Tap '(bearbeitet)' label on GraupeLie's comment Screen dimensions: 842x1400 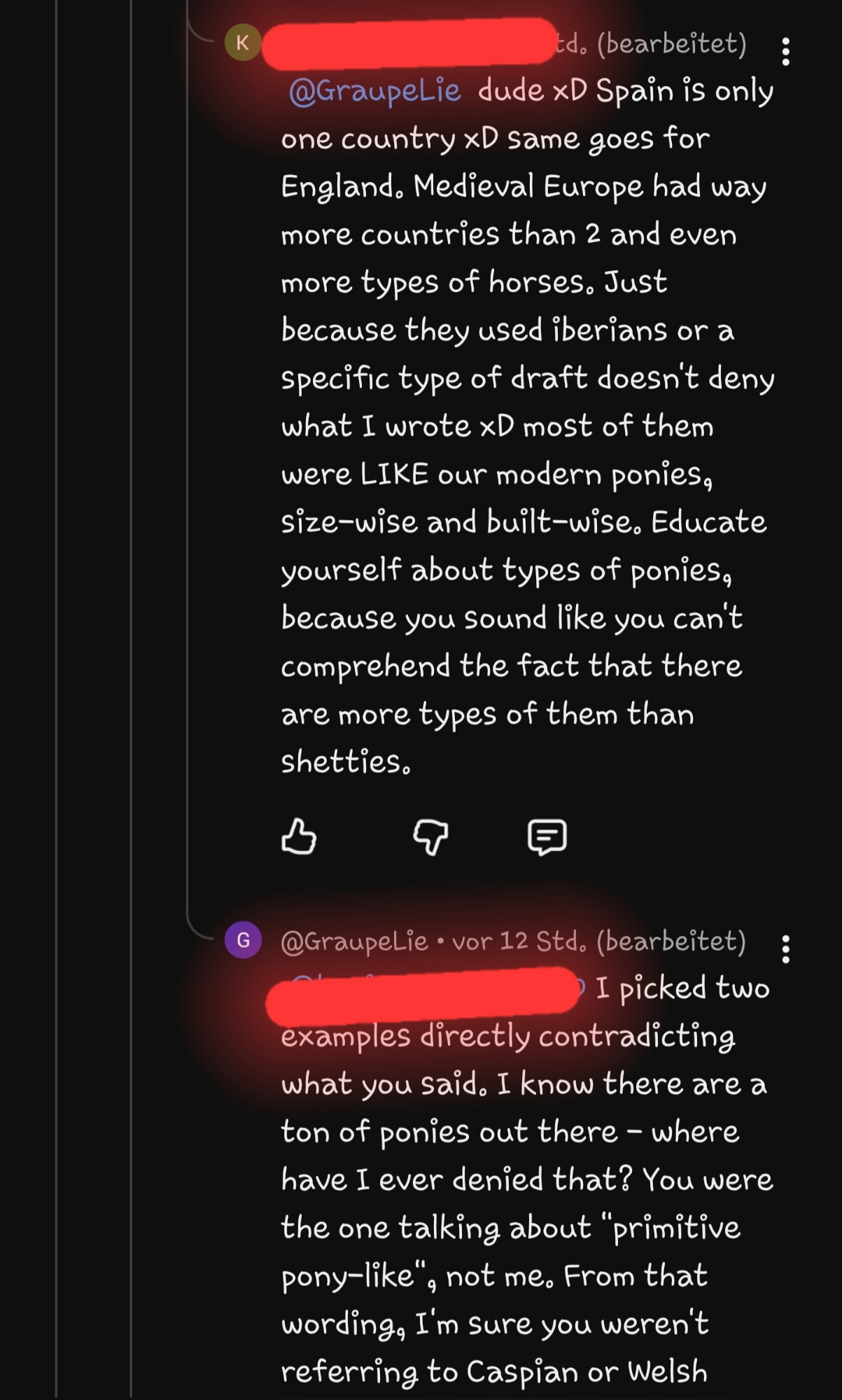671,941
